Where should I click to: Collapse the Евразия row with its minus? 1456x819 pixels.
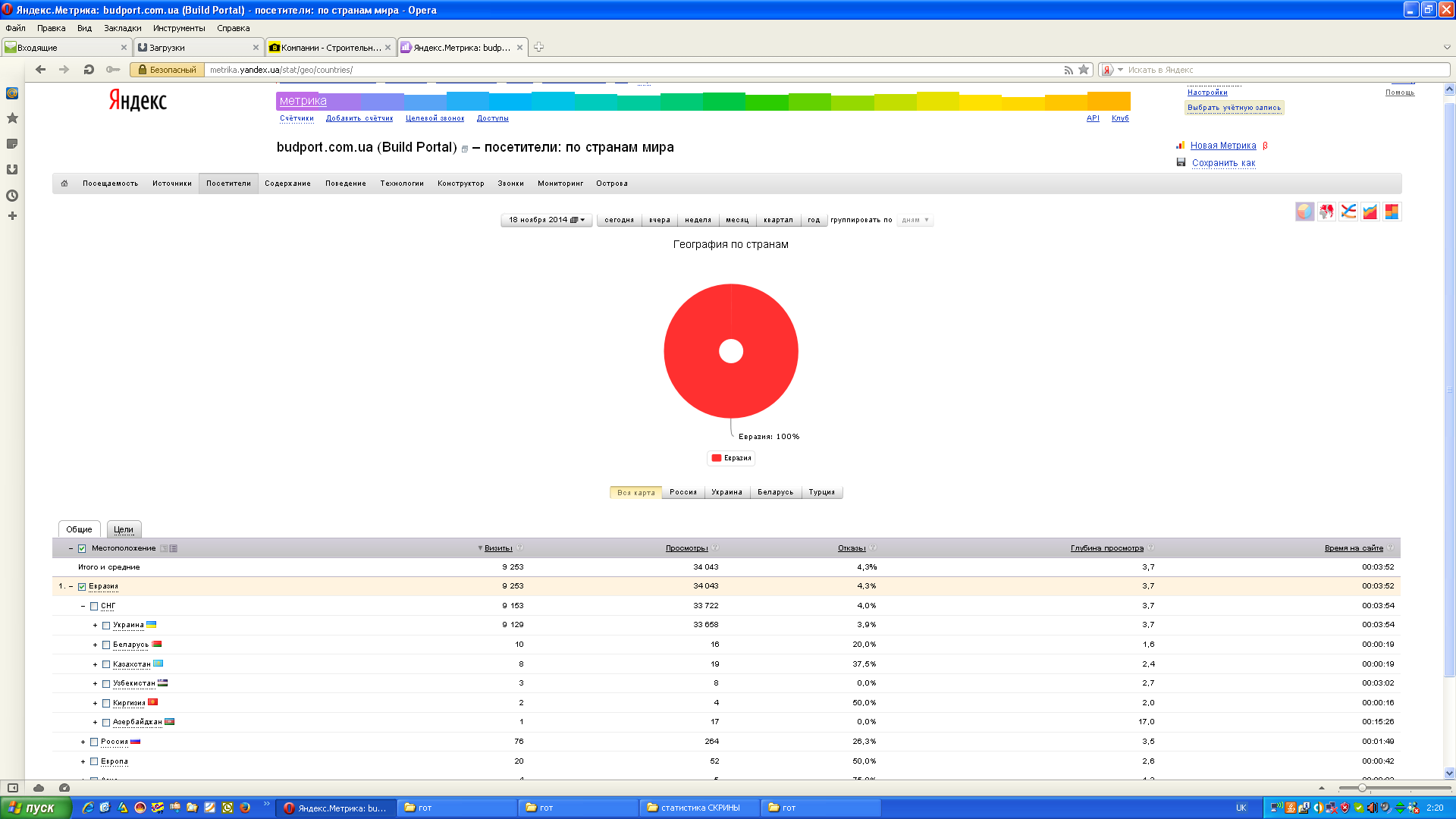(71, 587)
